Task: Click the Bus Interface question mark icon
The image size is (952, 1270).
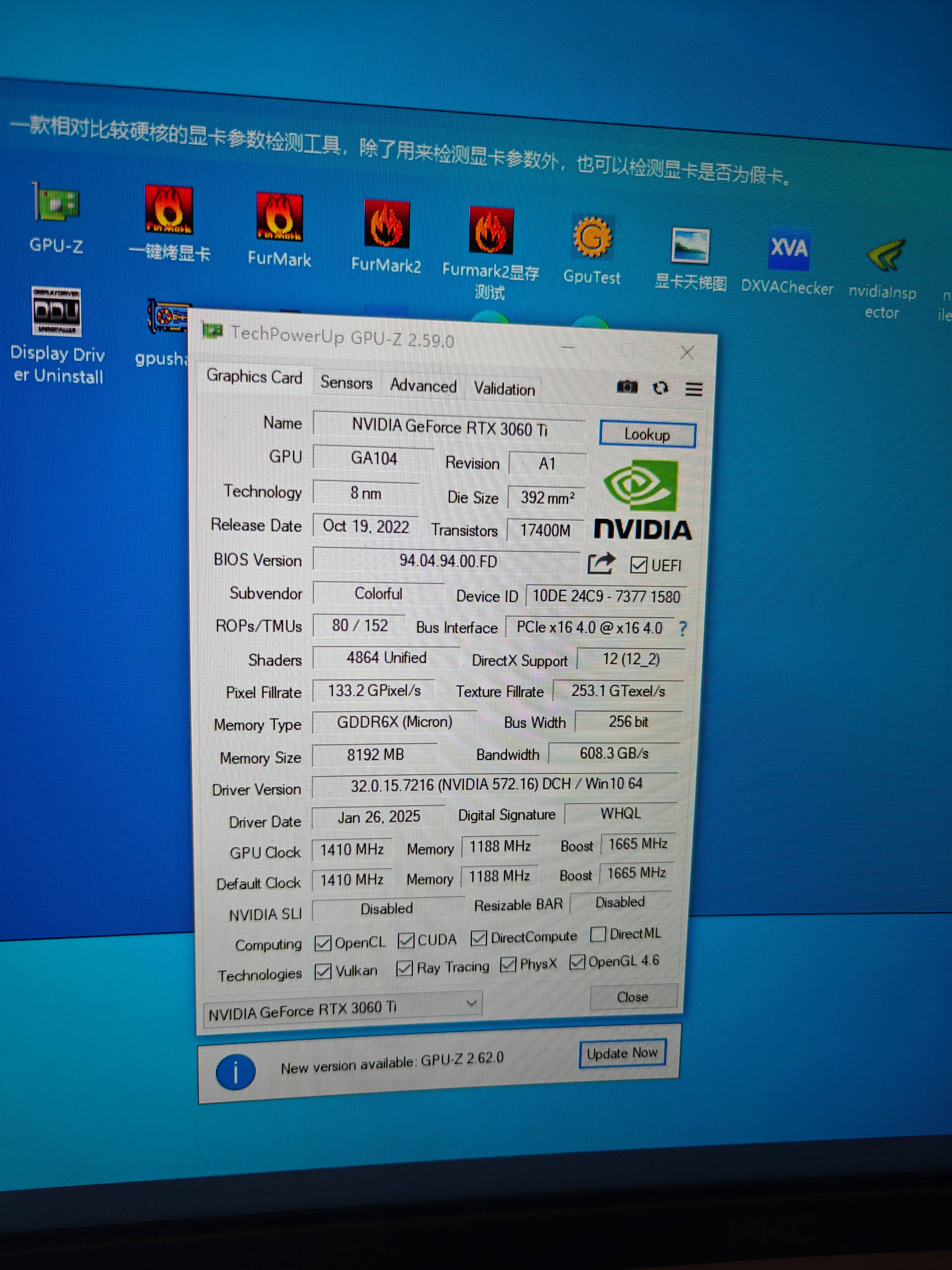Action: (682, 629)
